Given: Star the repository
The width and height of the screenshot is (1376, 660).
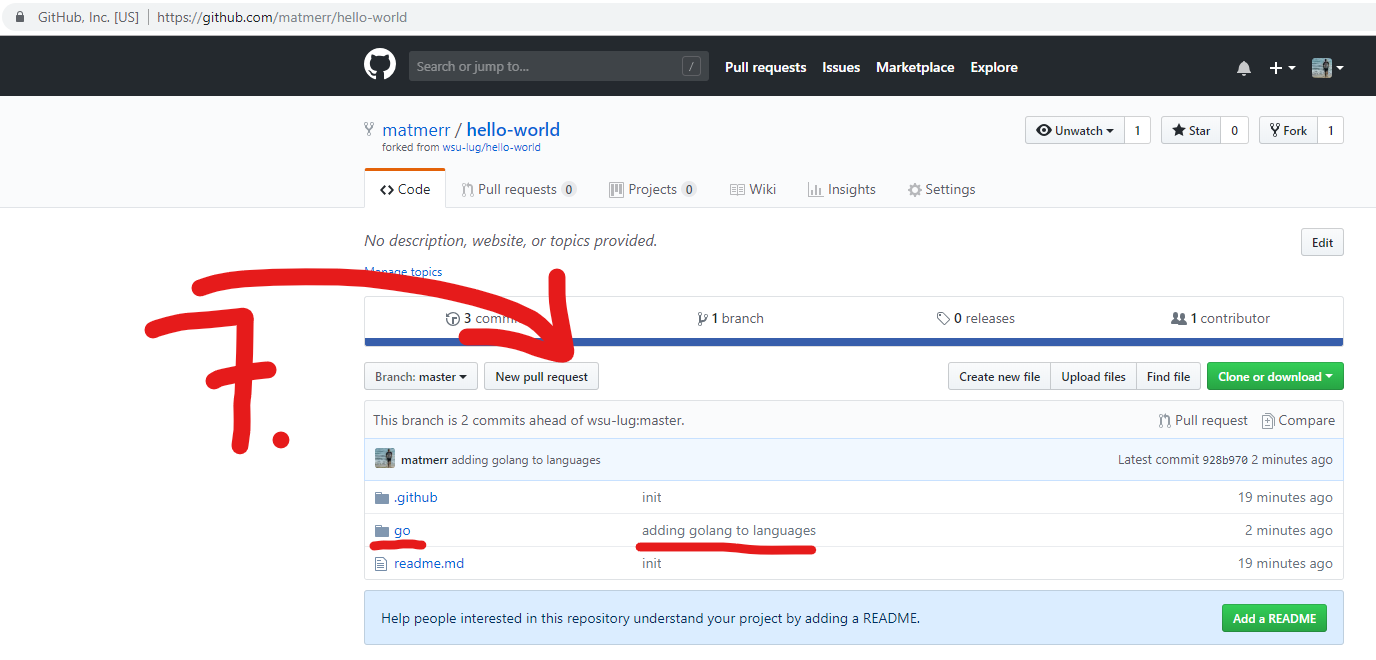Looking at the screenshot, I should [x=1191, y=130].
